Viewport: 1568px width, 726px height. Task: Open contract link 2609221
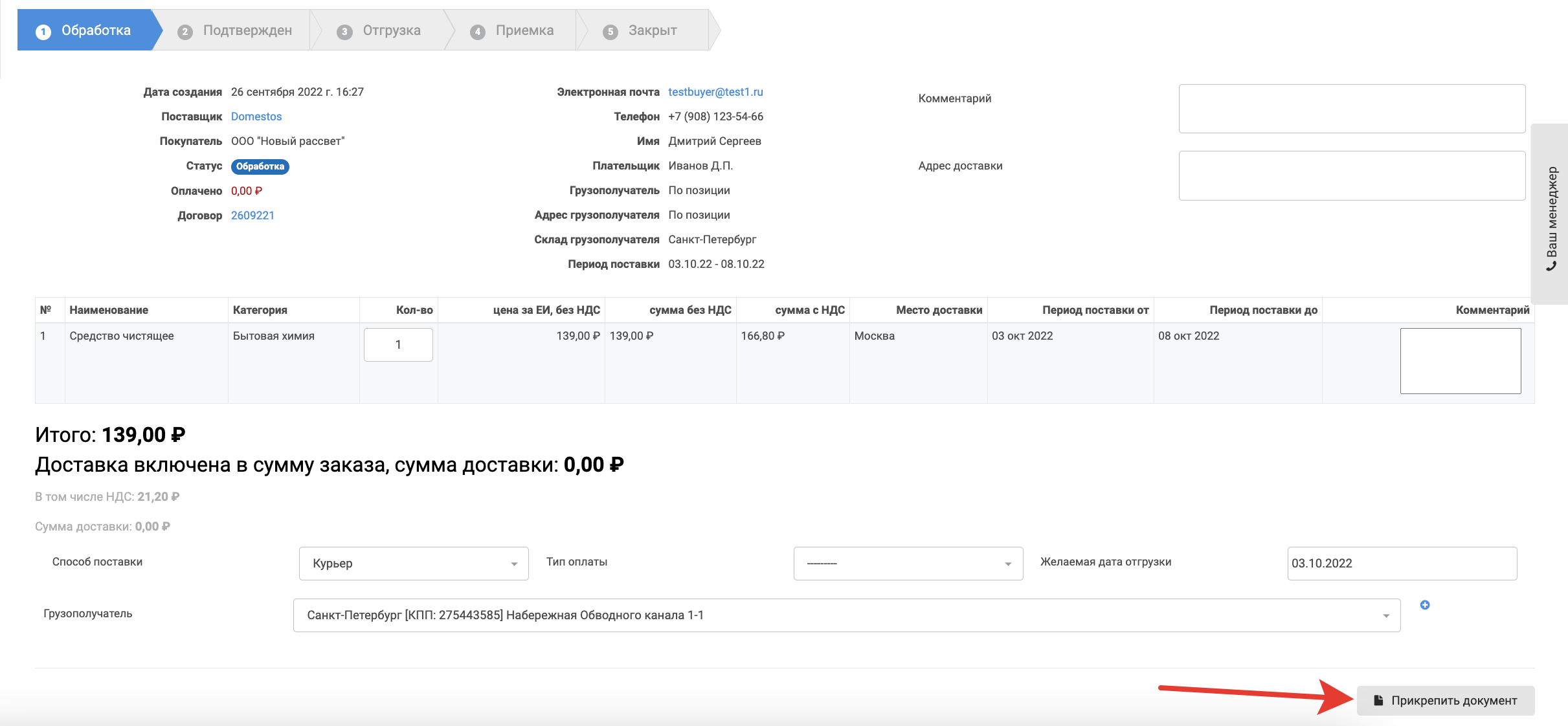[252, 215]
